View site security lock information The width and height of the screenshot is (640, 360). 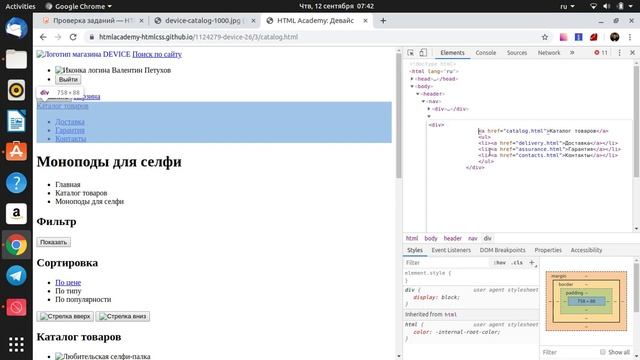pyautogui.click(x=92, y=37)
